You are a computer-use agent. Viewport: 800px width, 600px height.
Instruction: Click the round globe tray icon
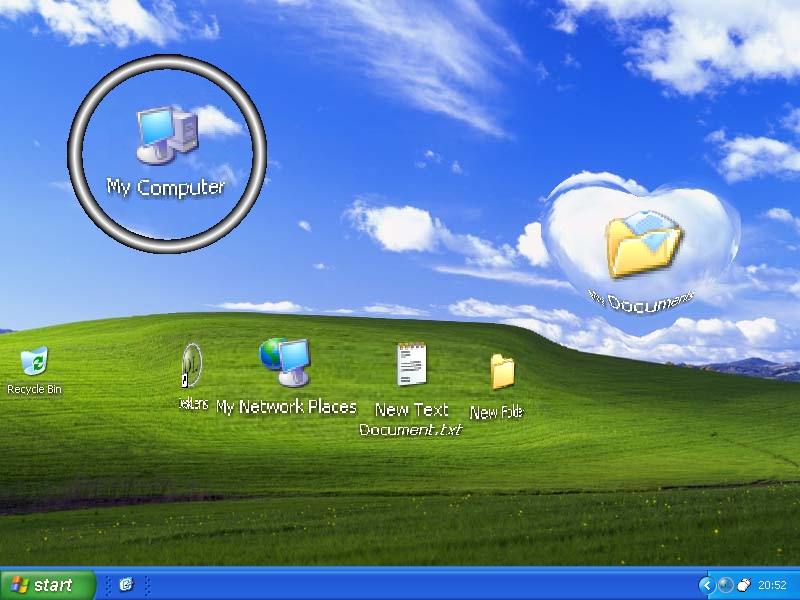coord(725,585)
